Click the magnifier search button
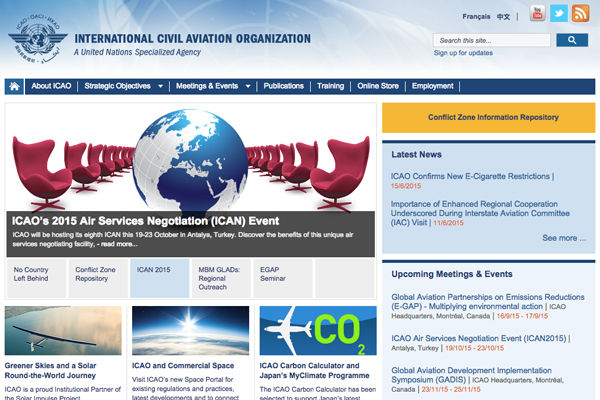 tap(572, 40)
